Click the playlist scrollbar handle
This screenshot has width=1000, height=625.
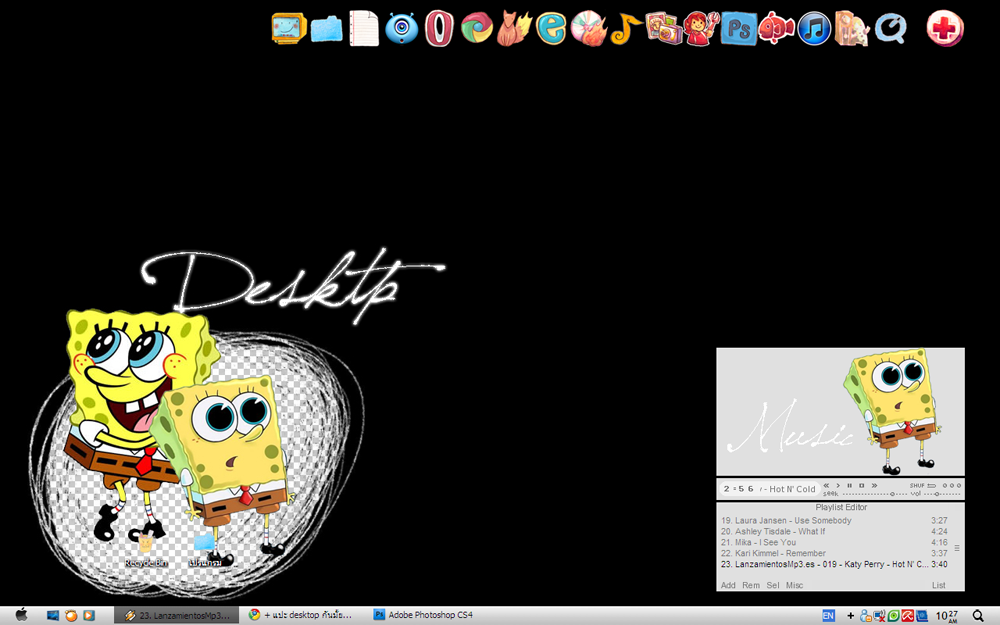957,548
